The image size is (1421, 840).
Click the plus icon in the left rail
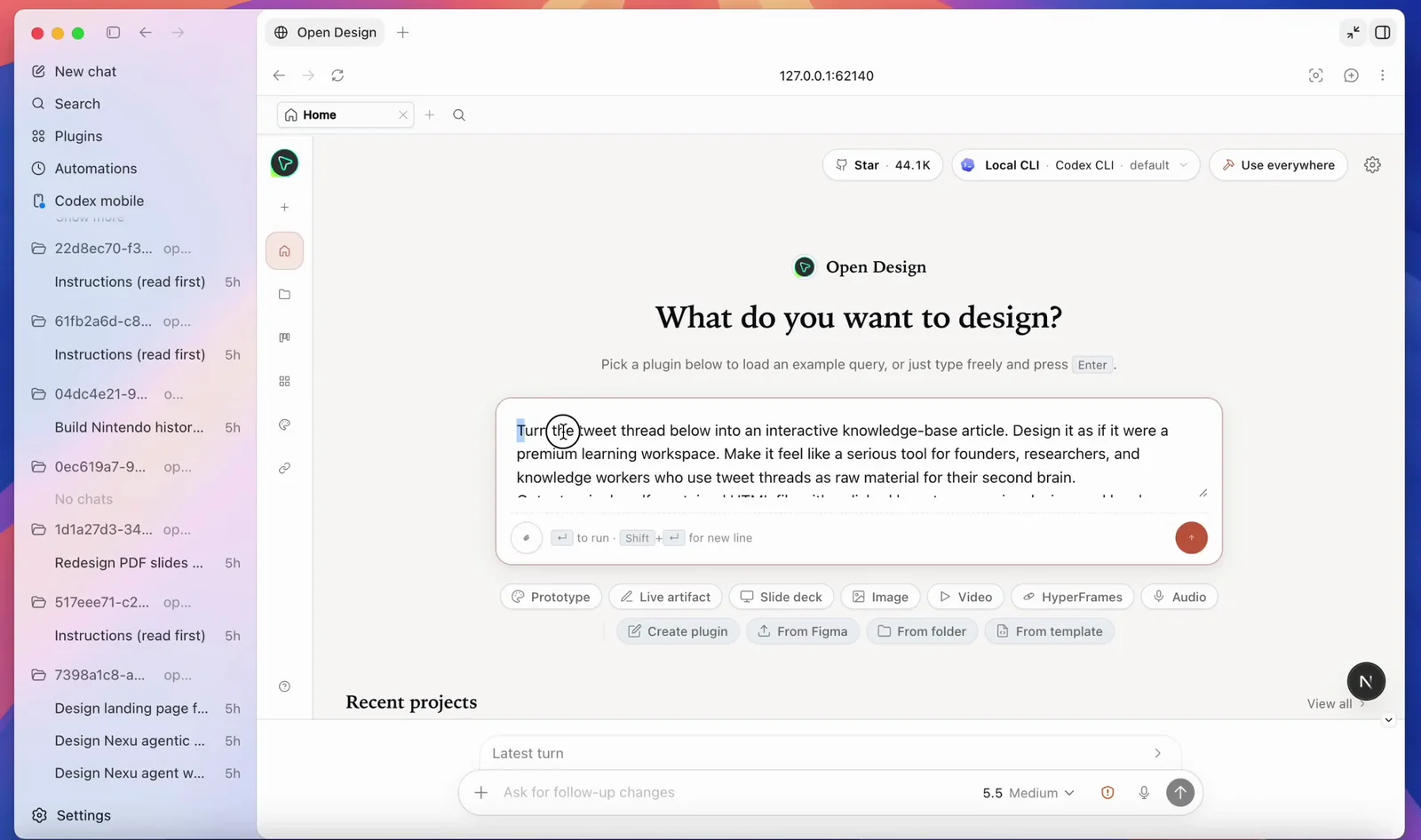click(284, 207)
